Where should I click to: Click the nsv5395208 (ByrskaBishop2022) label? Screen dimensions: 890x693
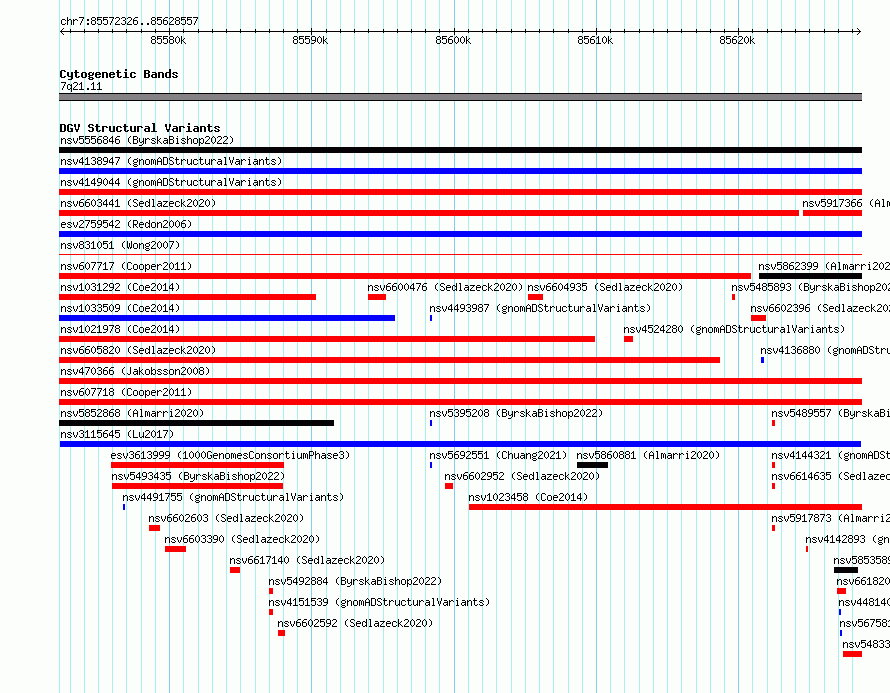pos(516,413)
